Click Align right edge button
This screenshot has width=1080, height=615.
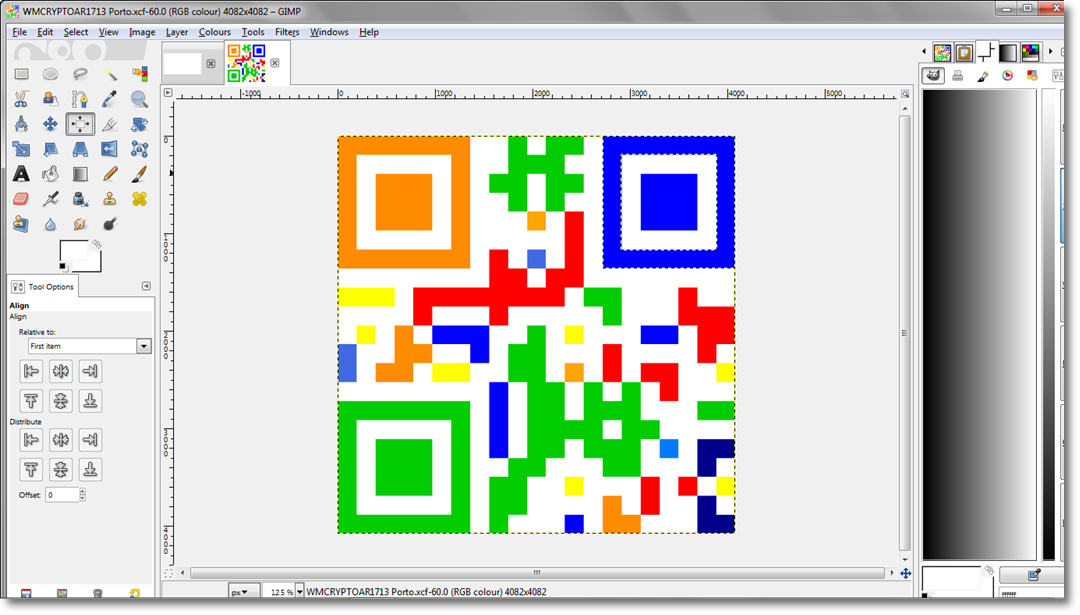pyautogui.click(x=90, y=371)
